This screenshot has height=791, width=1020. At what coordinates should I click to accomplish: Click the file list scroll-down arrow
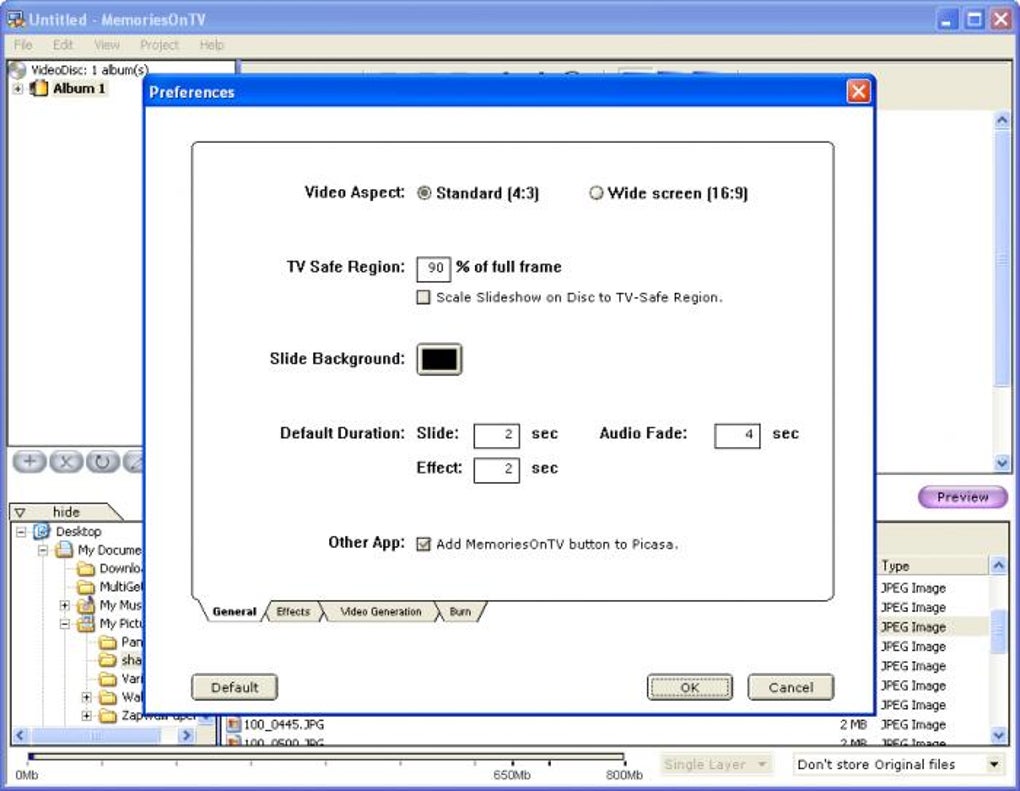(x=999, y=735)
